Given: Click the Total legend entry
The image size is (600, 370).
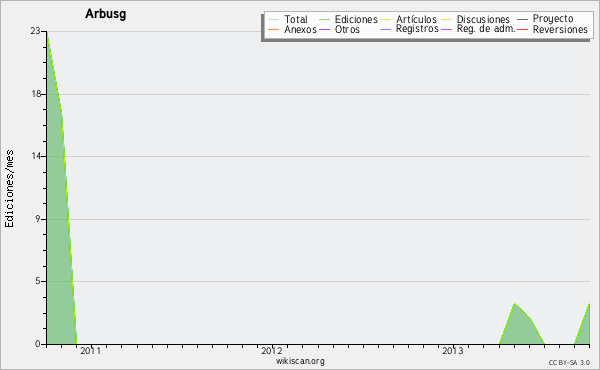Looking at the screenshot, I should [288, 19].
